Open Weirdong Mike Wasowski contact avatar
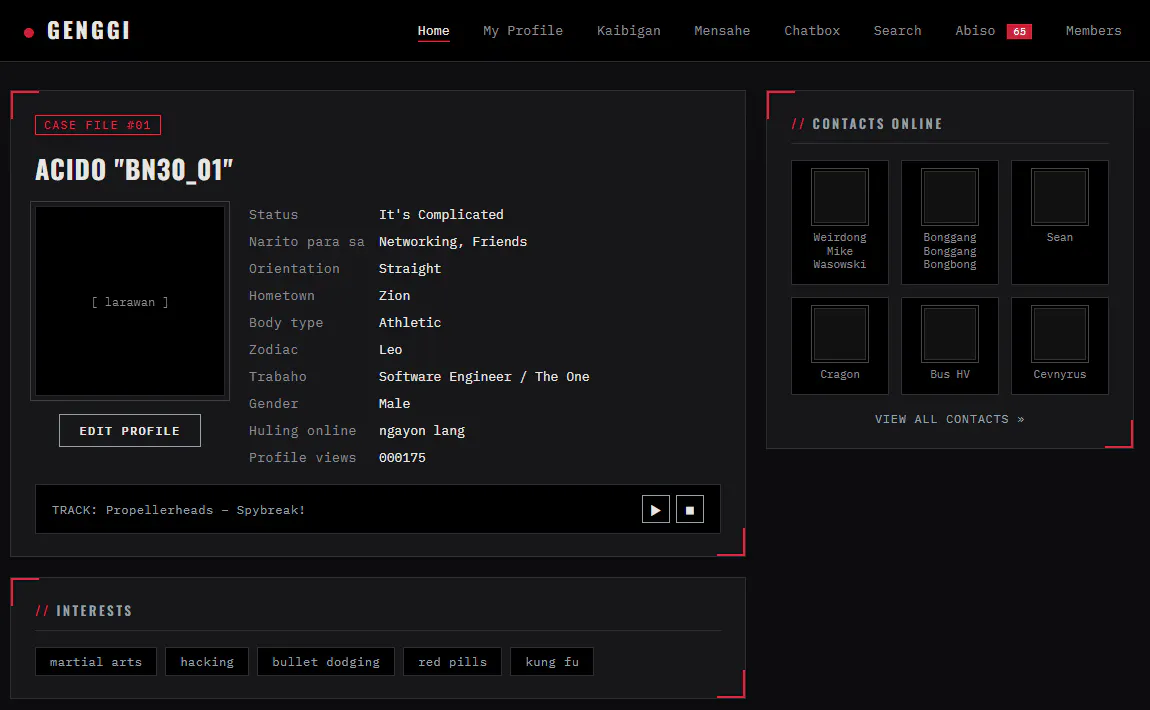The height and width of the screenshot is (710, 1150). 840,197
